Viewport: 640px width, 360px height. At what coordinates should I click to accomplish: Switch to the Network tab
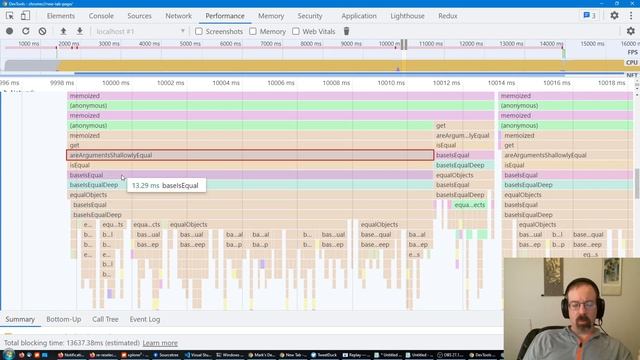[178, 16]
